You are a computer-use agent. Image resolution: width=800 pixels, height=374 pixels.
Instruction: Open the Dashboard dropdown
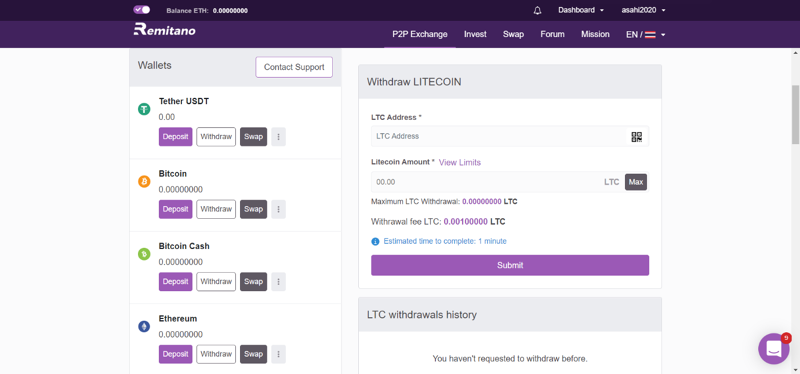coord(581,10)
